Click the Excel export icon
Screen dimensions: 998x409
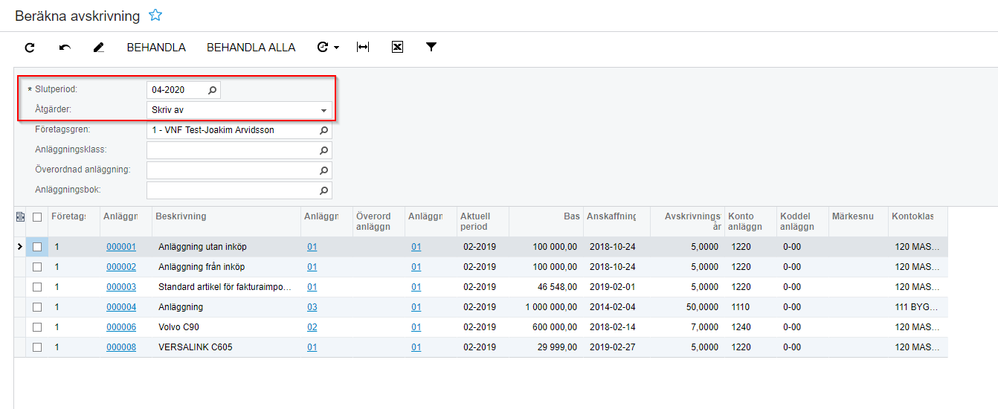[x=397, y=47]
